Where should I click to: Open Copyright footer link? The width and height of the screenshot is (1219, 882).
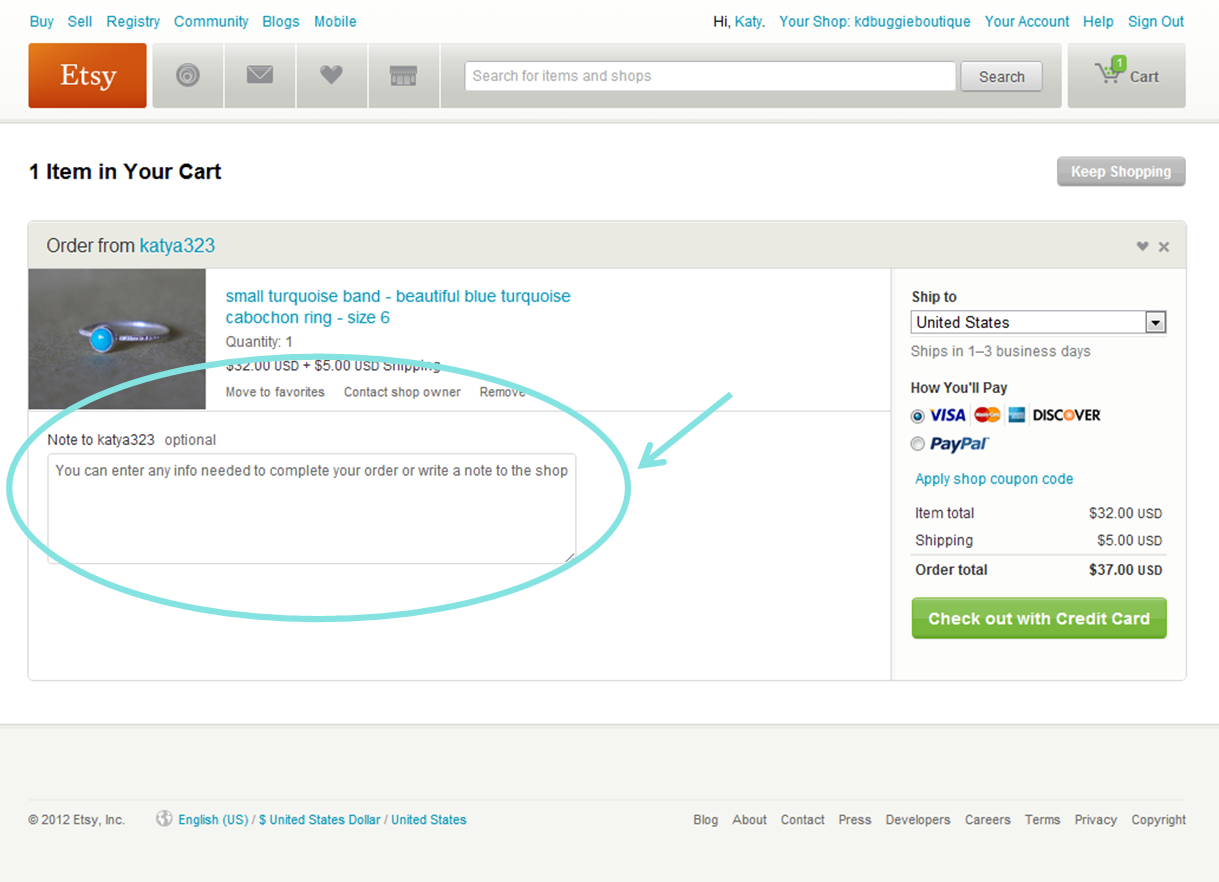1159,820
